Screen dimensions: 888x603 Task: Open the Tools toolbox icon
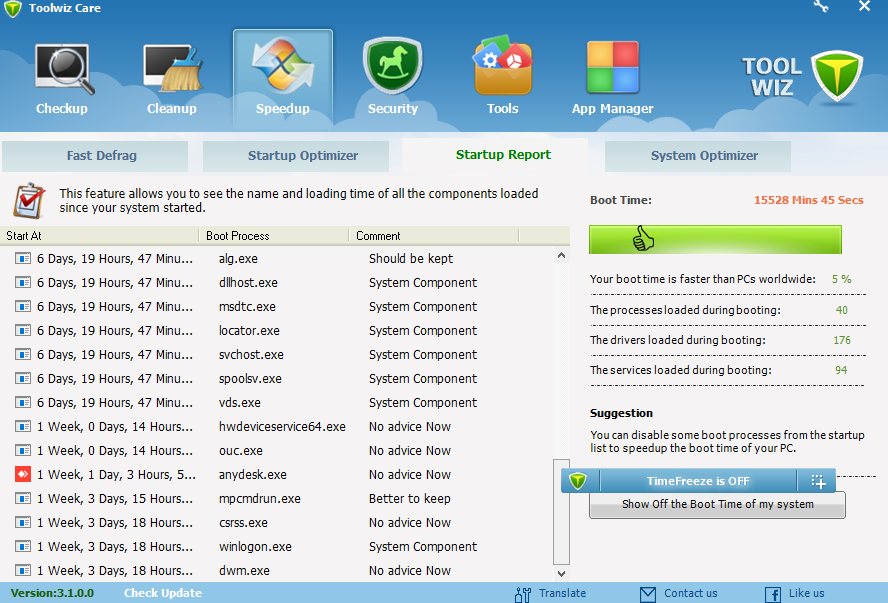(502, 65)
